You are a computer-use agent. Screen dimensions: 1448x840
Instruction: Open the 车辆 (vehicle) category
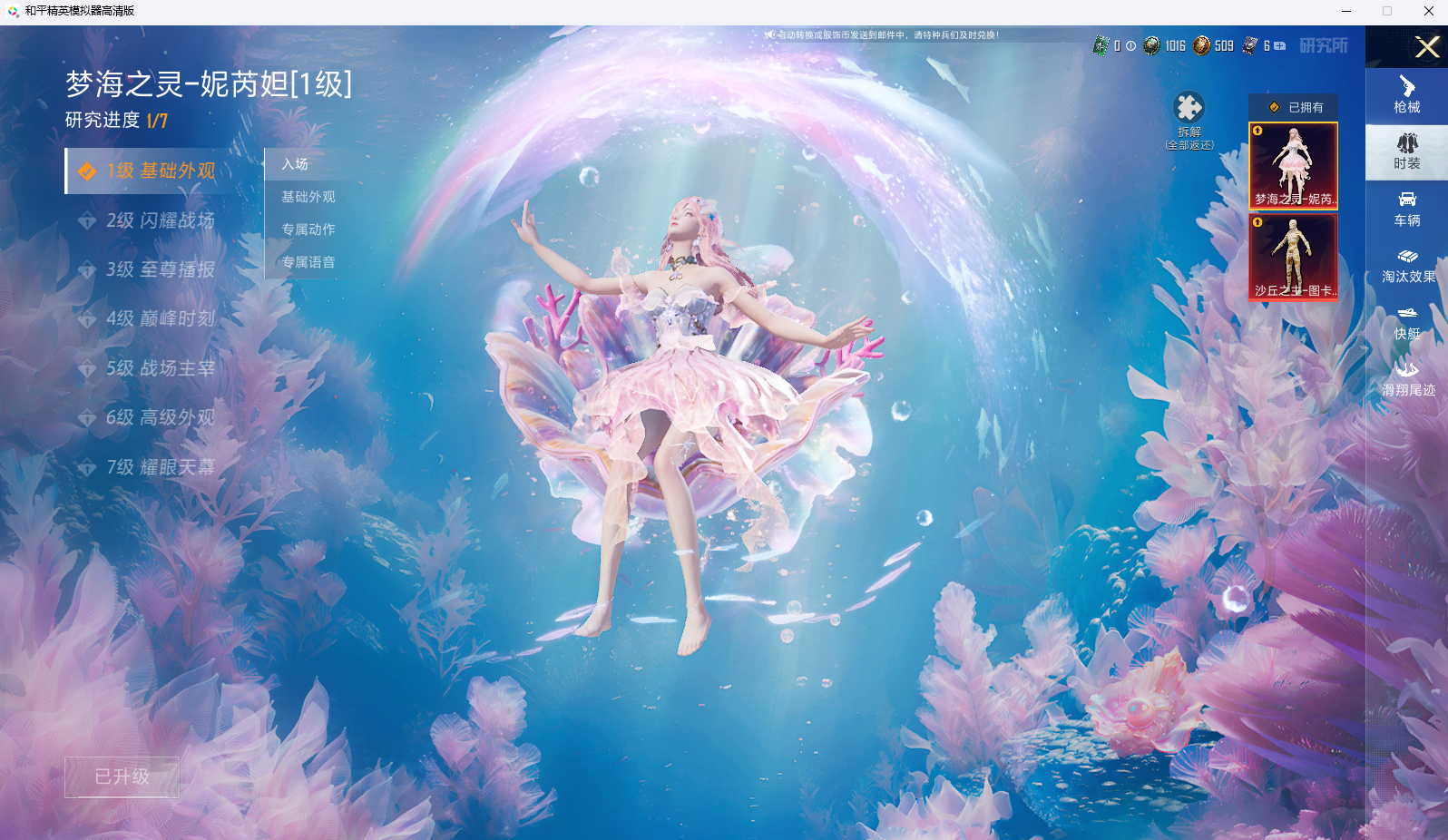coord(1406,209)
